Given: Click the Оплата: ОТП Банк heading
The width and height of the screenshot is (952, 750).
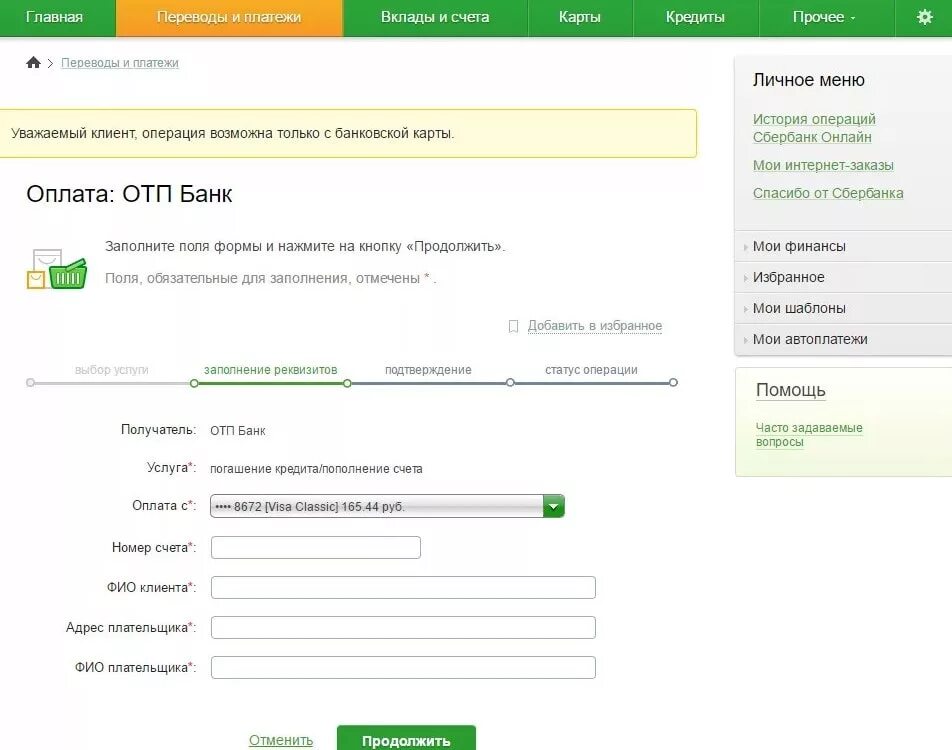Looking at the screenshot, I should [x=129, y=194].
